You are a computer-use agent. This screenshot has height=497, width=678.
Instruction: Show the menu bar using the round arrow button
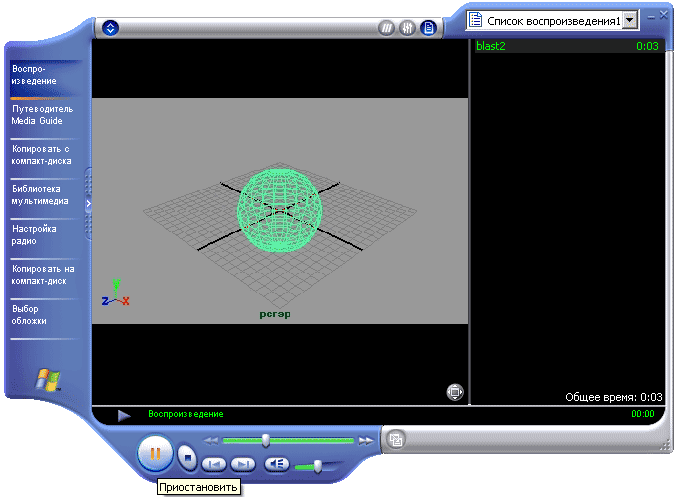click(110, 27)
